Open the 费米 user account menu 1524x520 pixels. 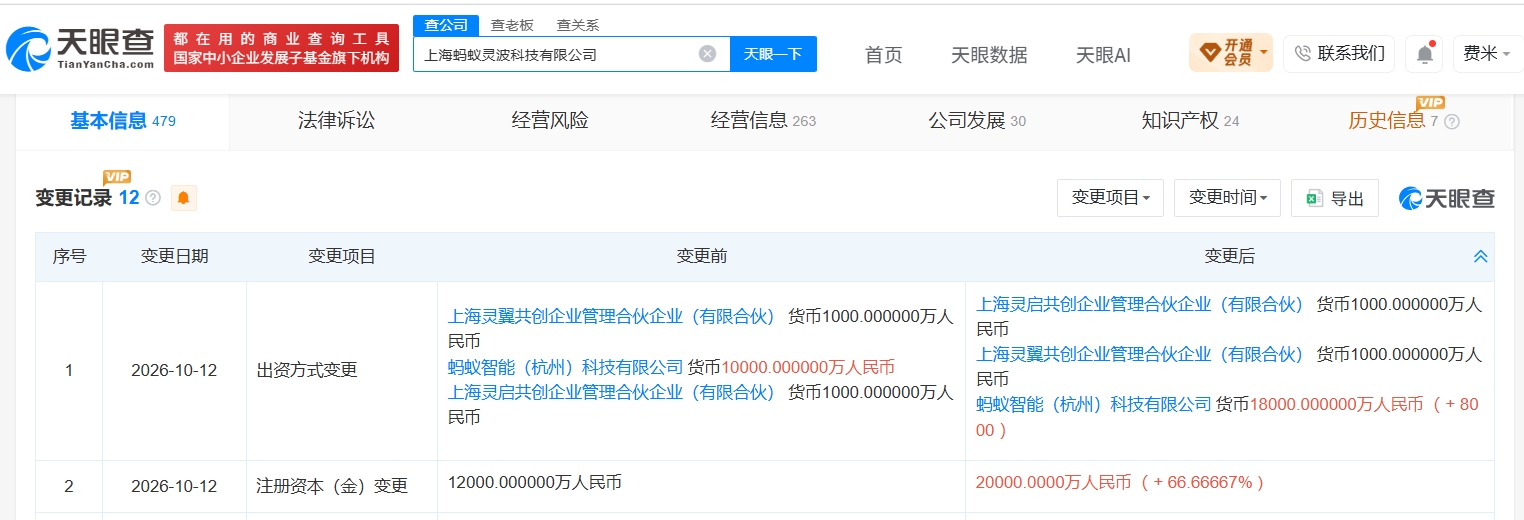click(1487, 54)
